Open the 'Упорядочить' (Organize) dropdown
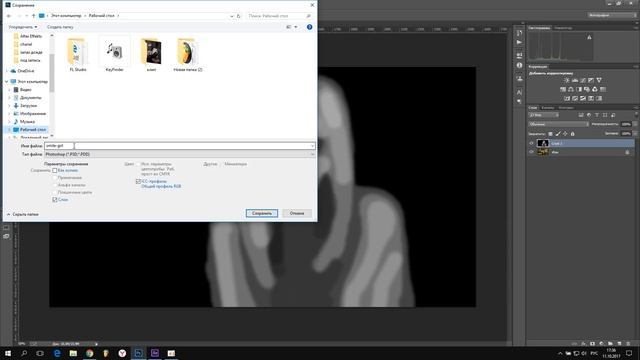 (x=23, y=27)
